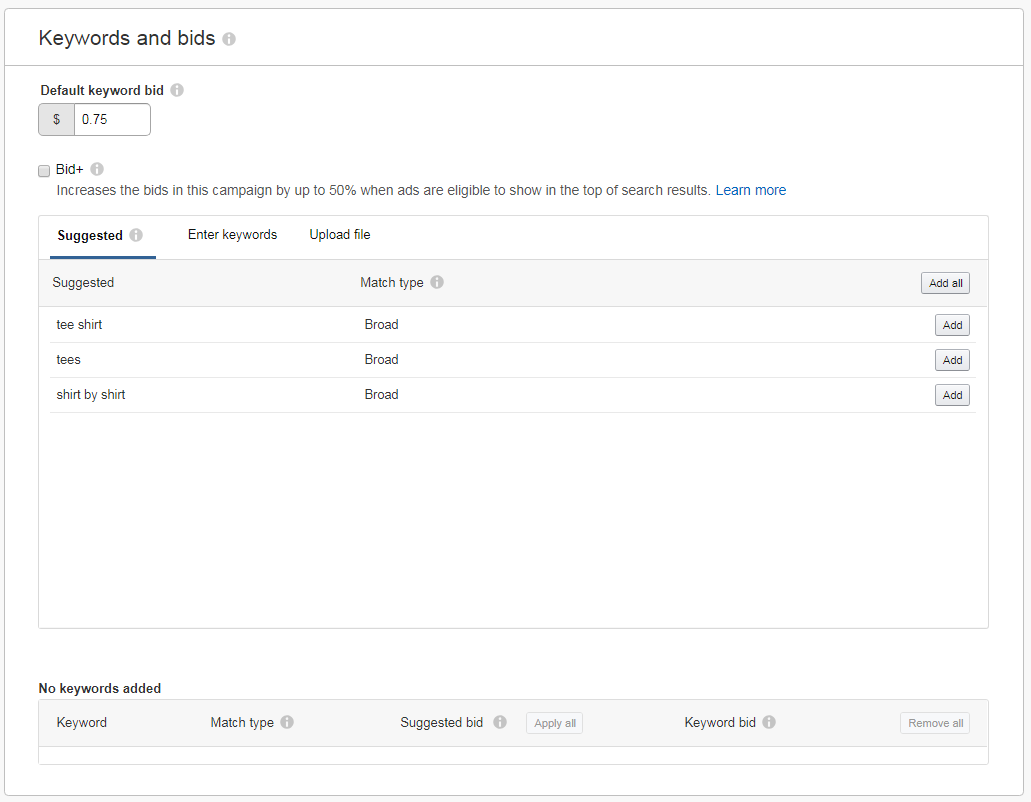This screenshot has height=802, width=1031.
Task: Follow the Learn more link
Action: point(750,190)
